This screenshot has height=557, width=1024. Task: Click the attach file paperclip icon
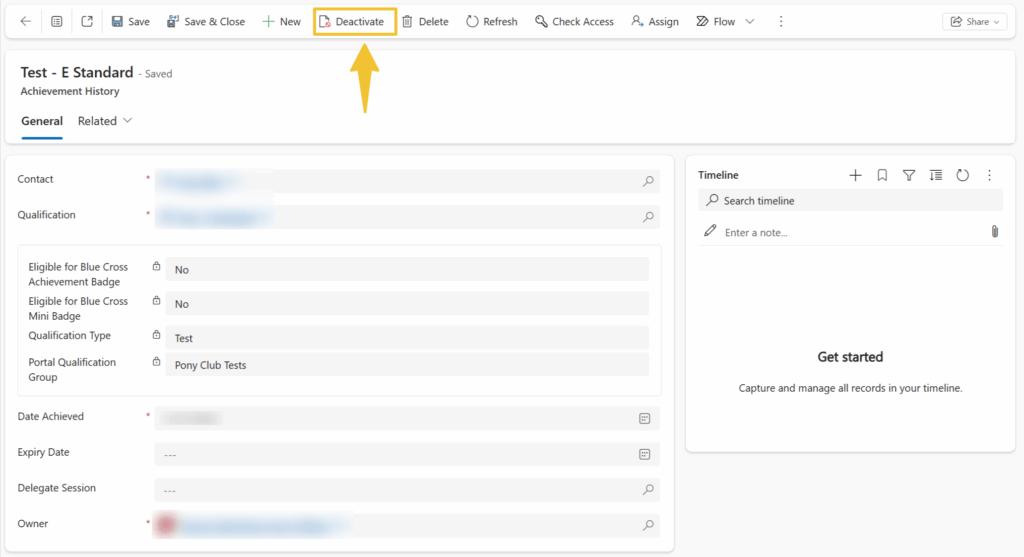click(994, 232)
